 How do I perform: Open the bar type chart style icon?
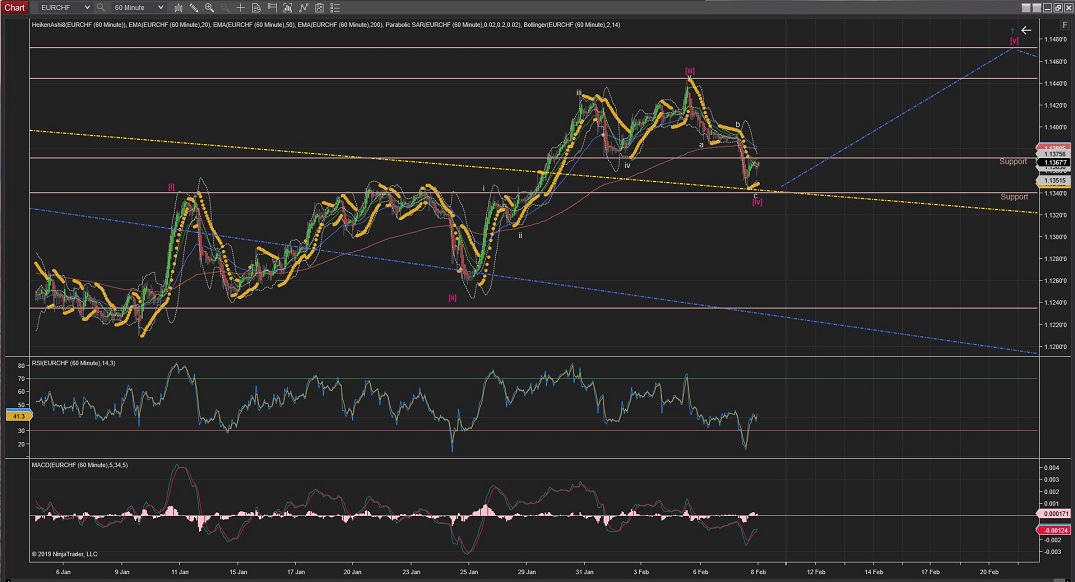[178, 8]
